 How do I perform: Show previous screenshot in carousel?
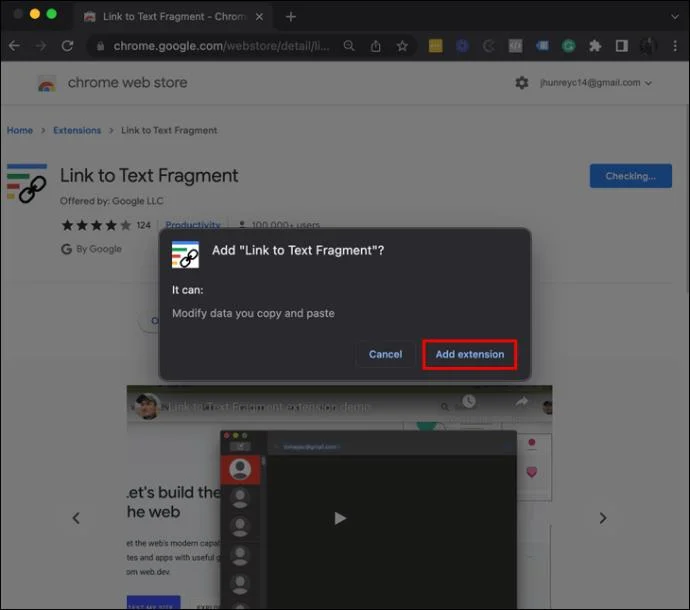coord(76,518)
